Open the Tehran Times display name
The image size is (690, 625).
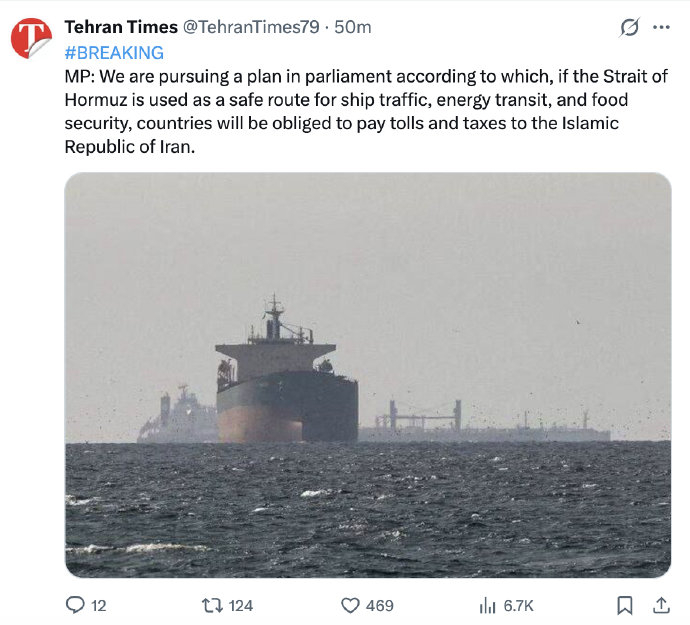(x=121, y=27)
